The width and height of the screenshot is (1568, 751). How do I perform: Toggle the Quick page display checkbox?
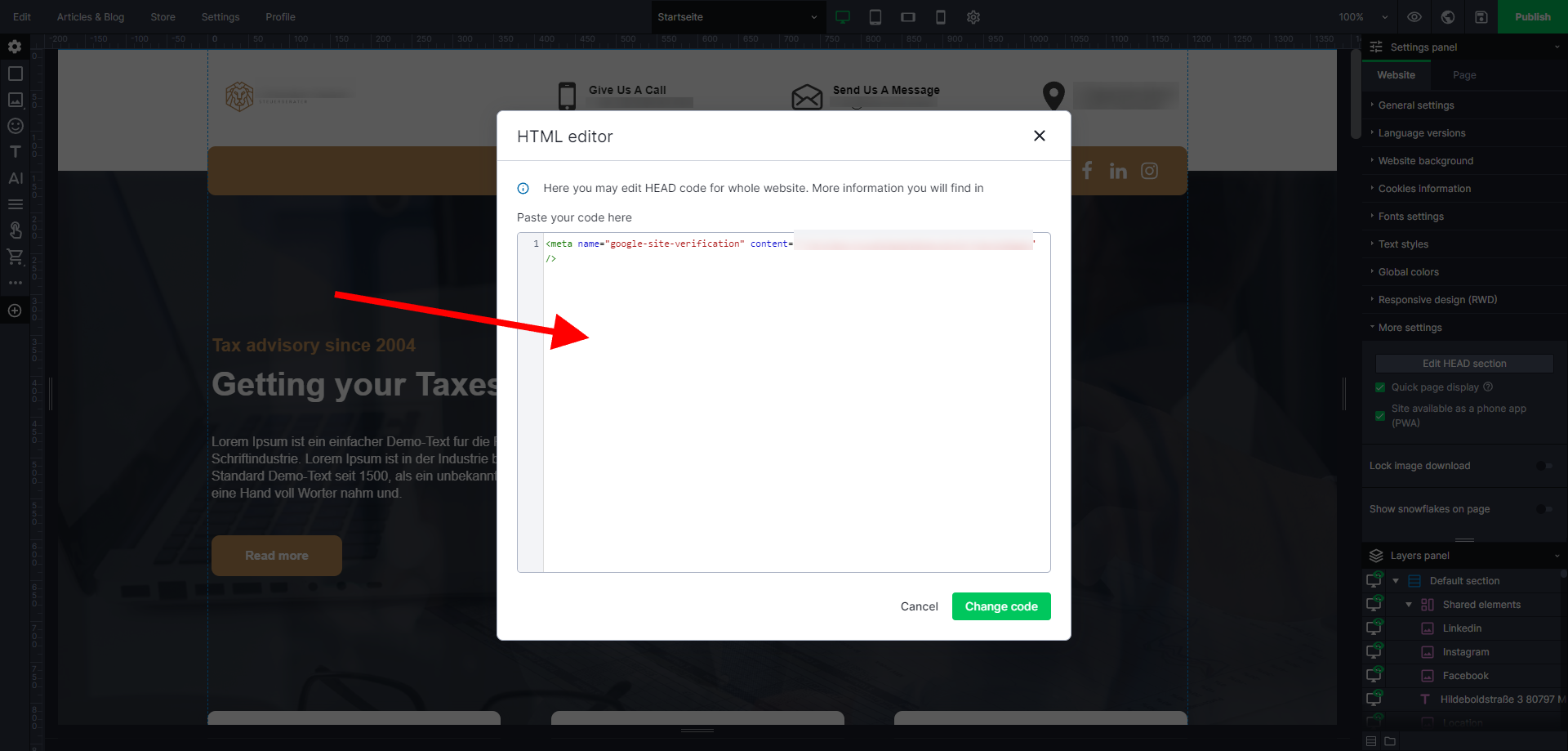1380,387
